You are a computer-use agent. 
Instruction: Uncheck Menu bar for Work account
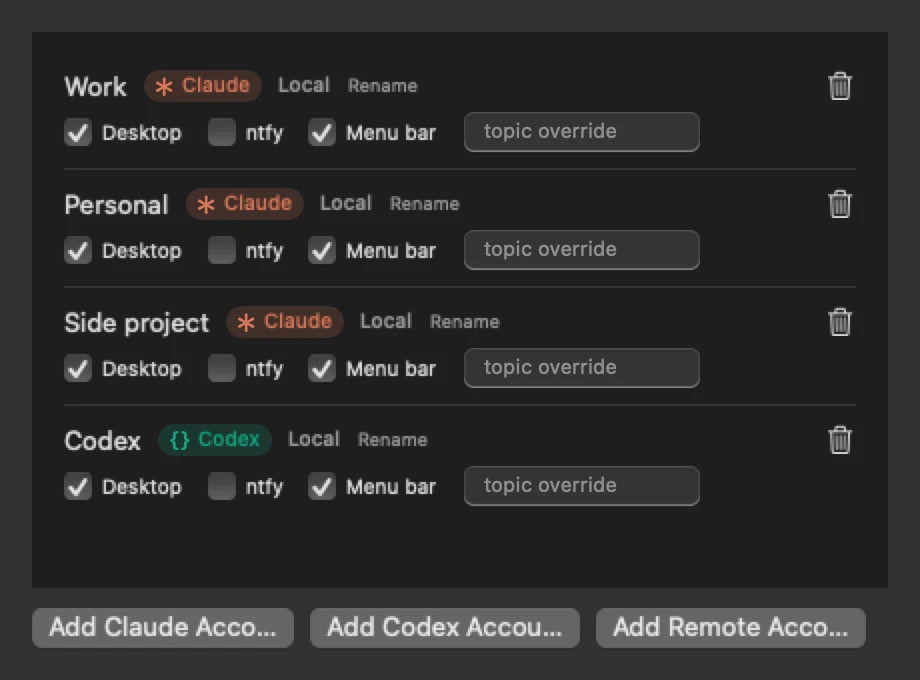(322, 133)
